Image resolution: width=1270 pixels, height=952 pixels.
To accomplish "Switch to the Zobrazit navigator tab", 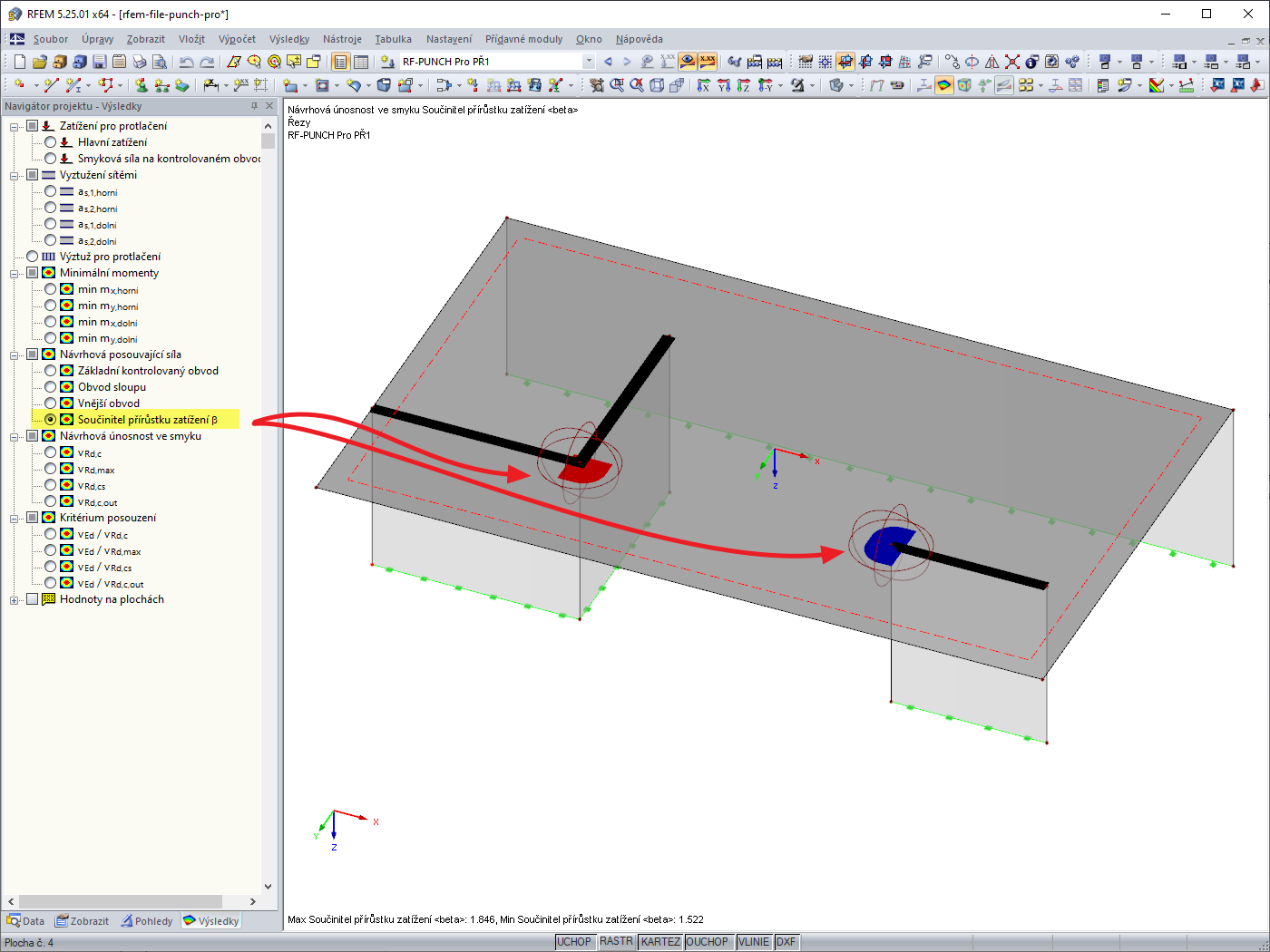I will pos(82,921).
